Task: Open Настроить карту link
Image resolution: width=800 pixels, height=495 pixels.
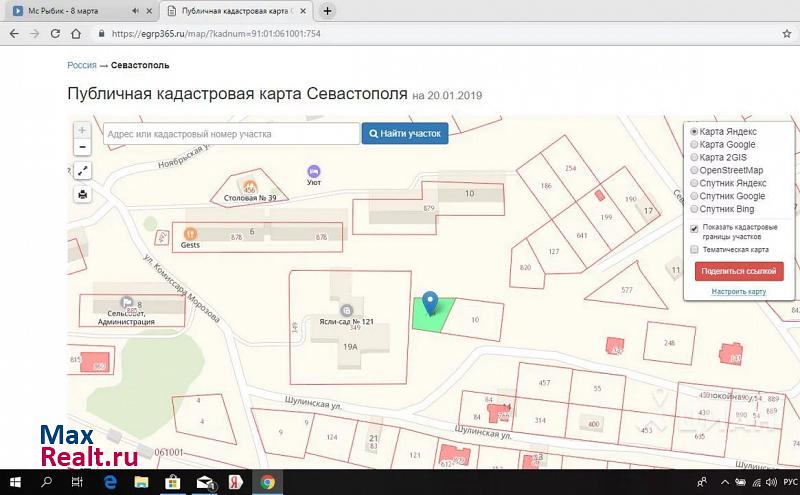Action: [739, 292]
